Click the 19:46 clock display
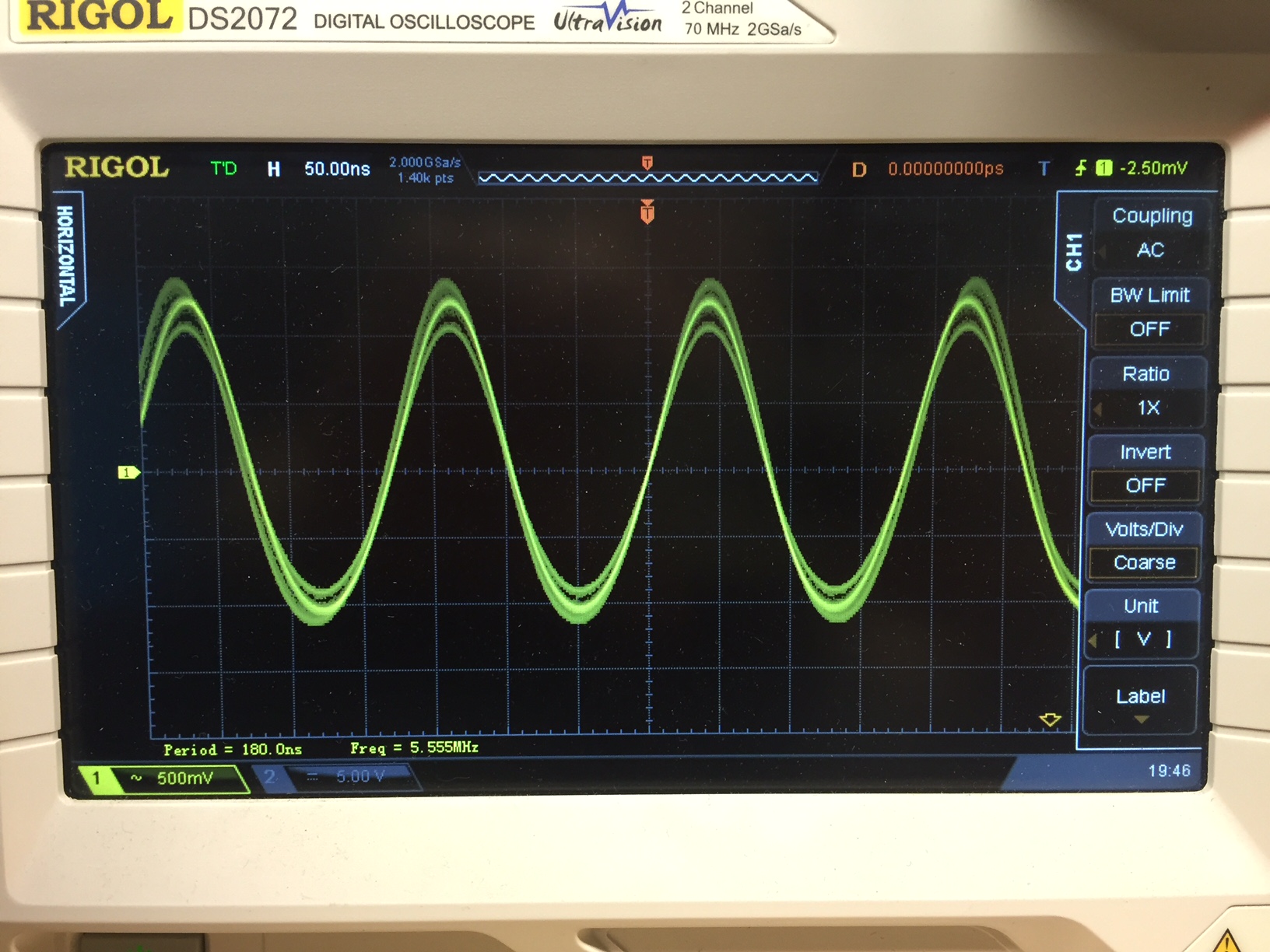The height and width of the screenshot is (952, 1270). [1169, 771]
